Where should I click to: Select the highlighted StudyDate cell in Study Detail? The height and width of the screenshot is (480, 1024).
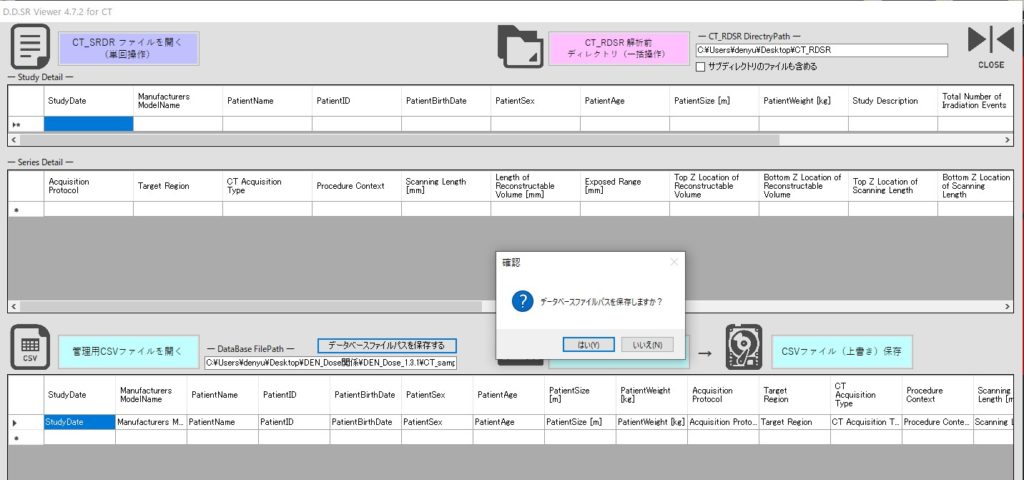88,124
